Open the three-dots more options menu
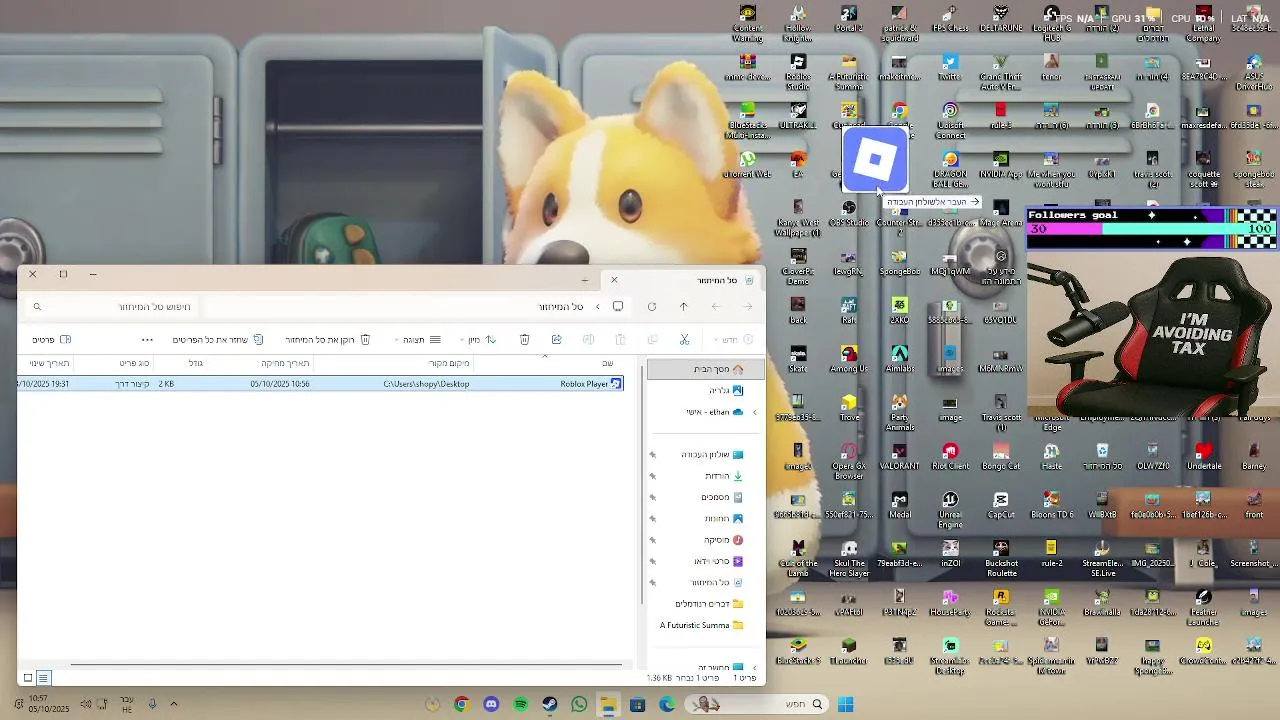Image resolution: width=1280 pixels, height=720 pixels. point(147,340)
